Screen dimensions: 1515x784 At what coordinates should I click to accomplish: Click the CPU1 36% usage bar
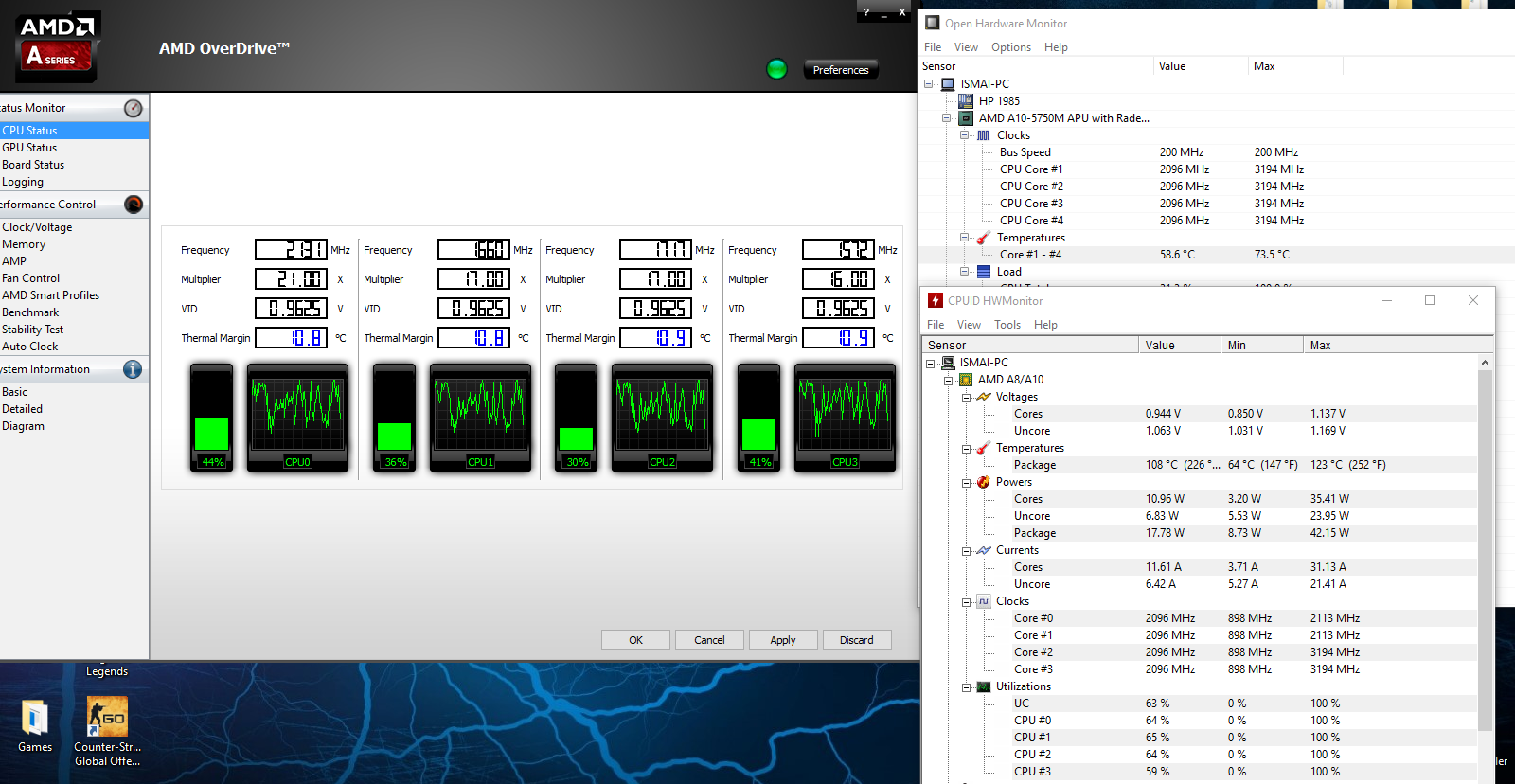point(395,418)
